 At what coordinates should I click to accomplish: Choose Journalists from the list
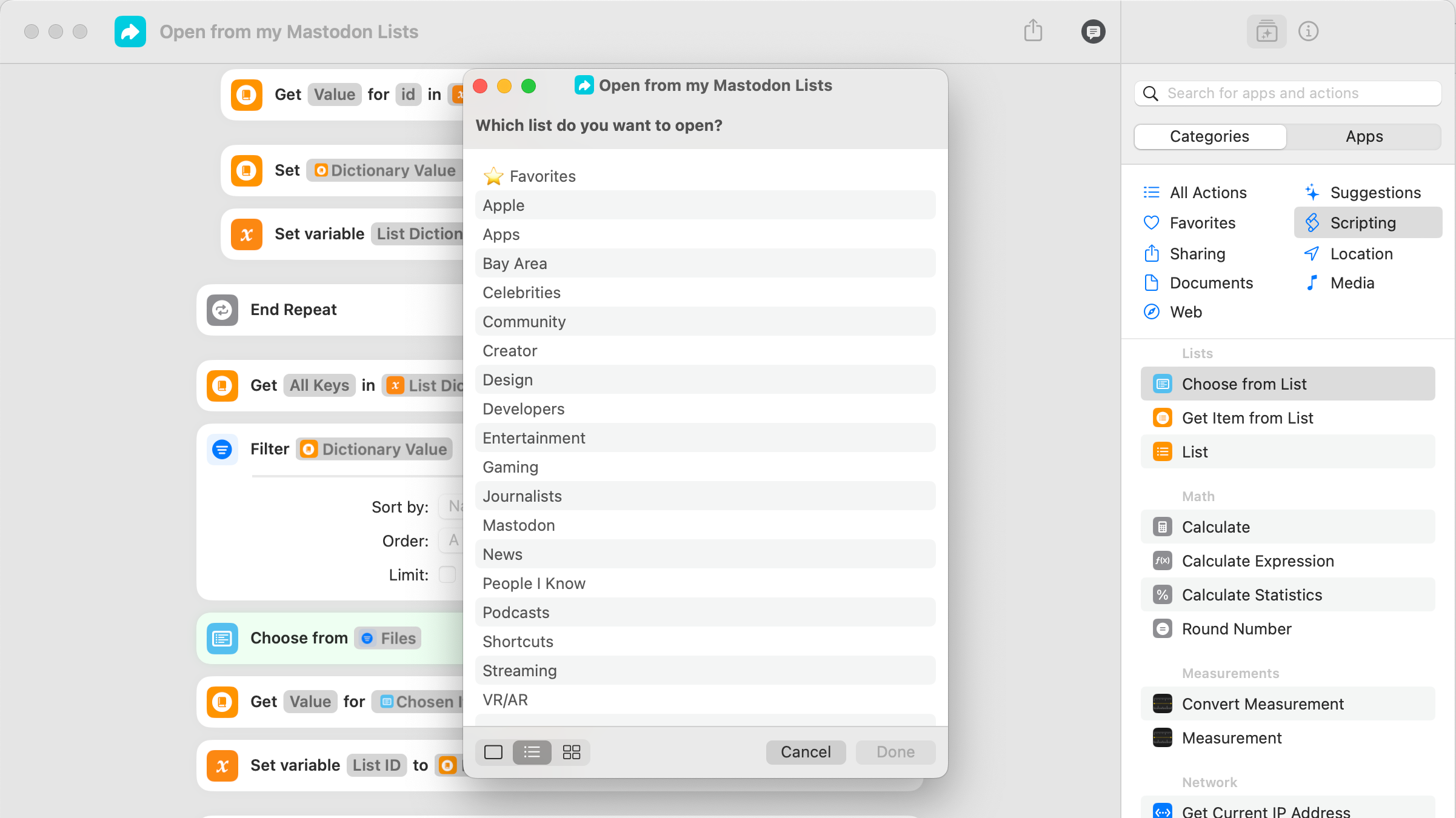point(705,496)
